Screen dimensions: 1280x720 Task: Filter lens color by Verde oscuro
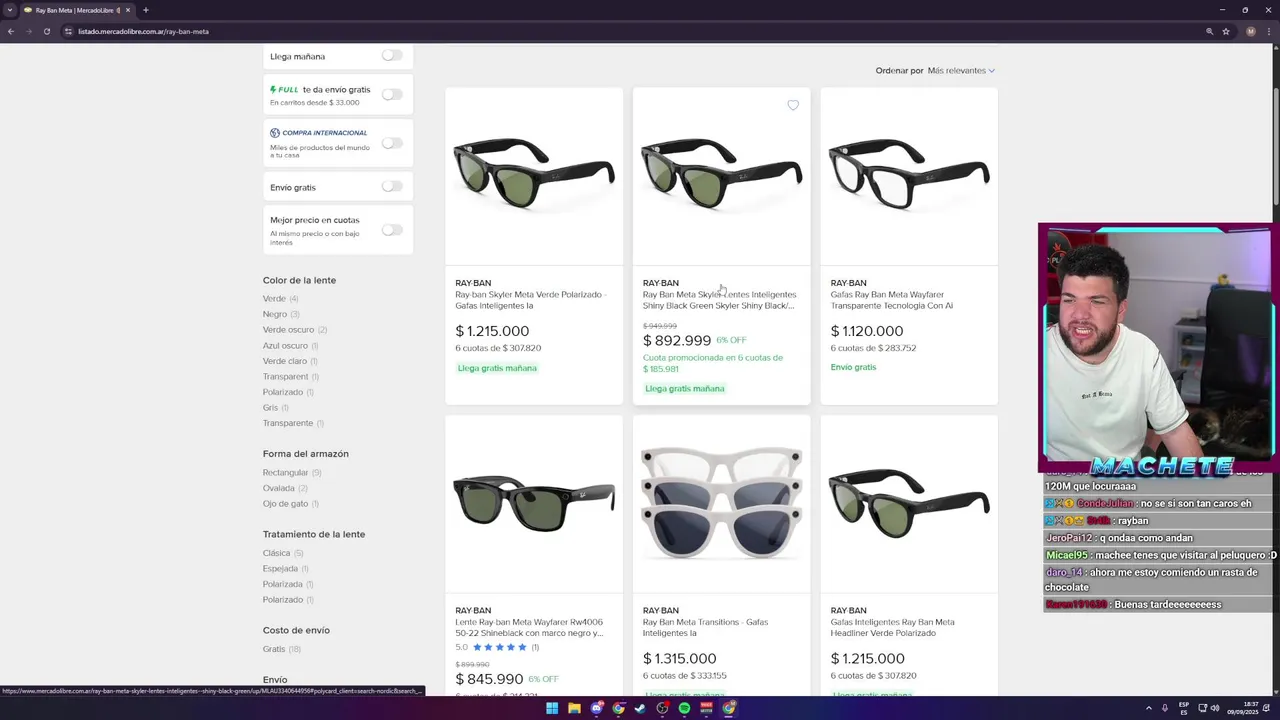[288, 329]
